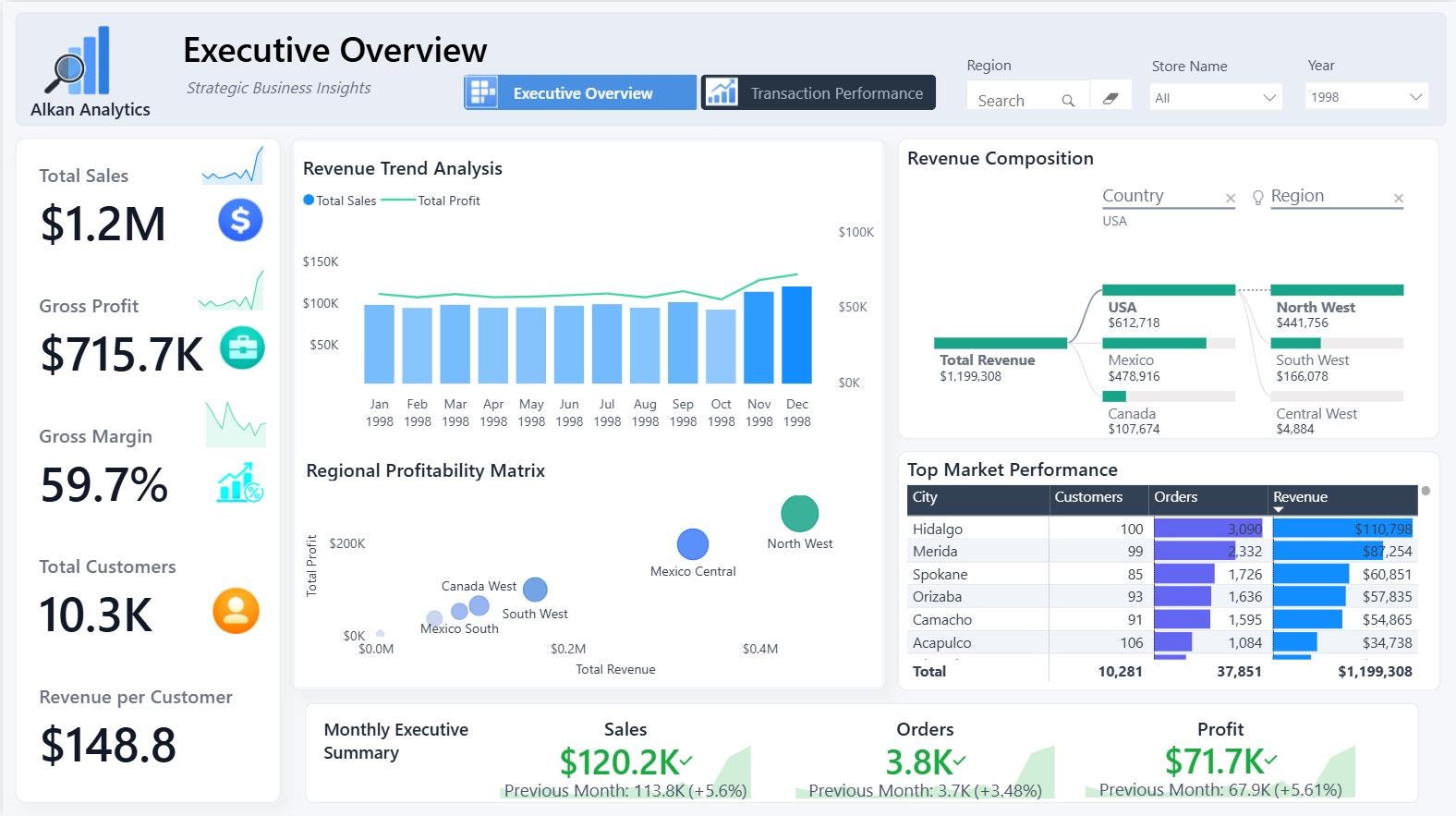This screenshot has width=1456, height=816.
Task: Click the Hidalgo row in table
Action: tap(1162, 529)
